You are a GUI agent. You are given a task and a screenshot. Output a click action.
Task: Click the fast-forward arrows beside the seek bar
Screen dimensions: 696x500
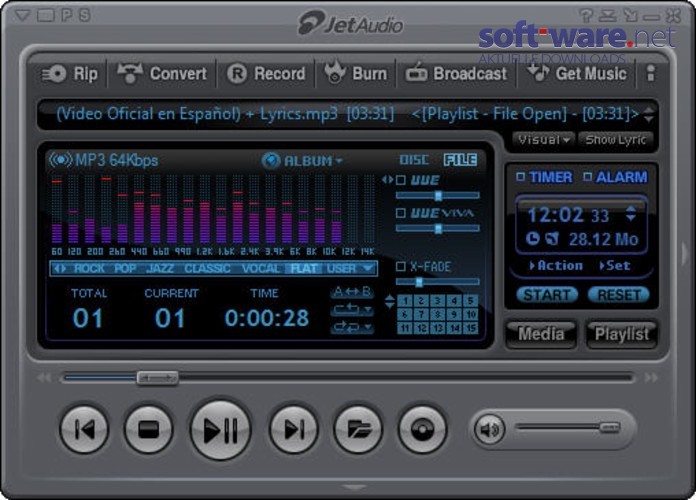pyautogui.click(x=651, y=378)
